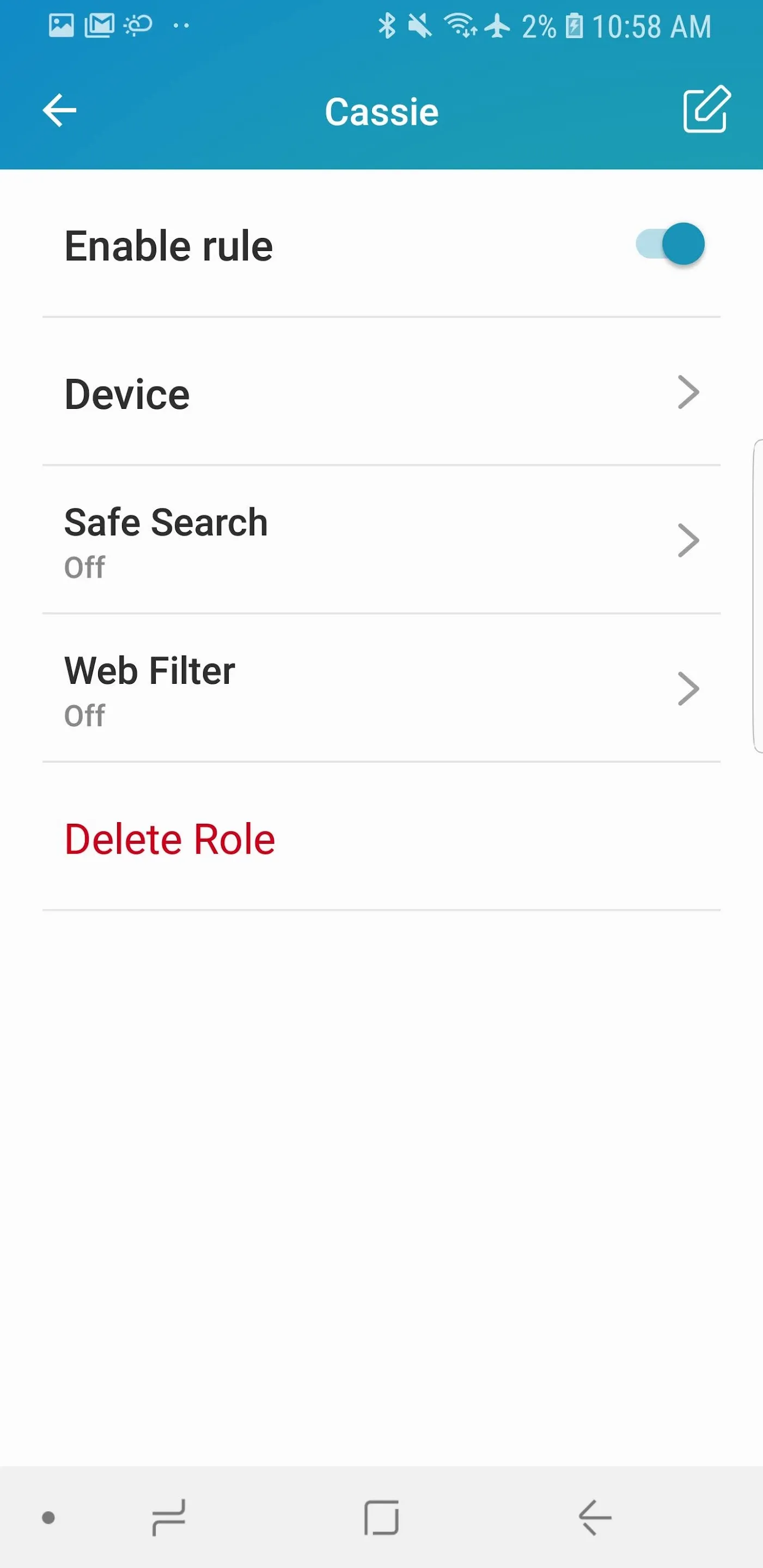
Task: Tap the back arrow in header
Action: click(60, 110)
